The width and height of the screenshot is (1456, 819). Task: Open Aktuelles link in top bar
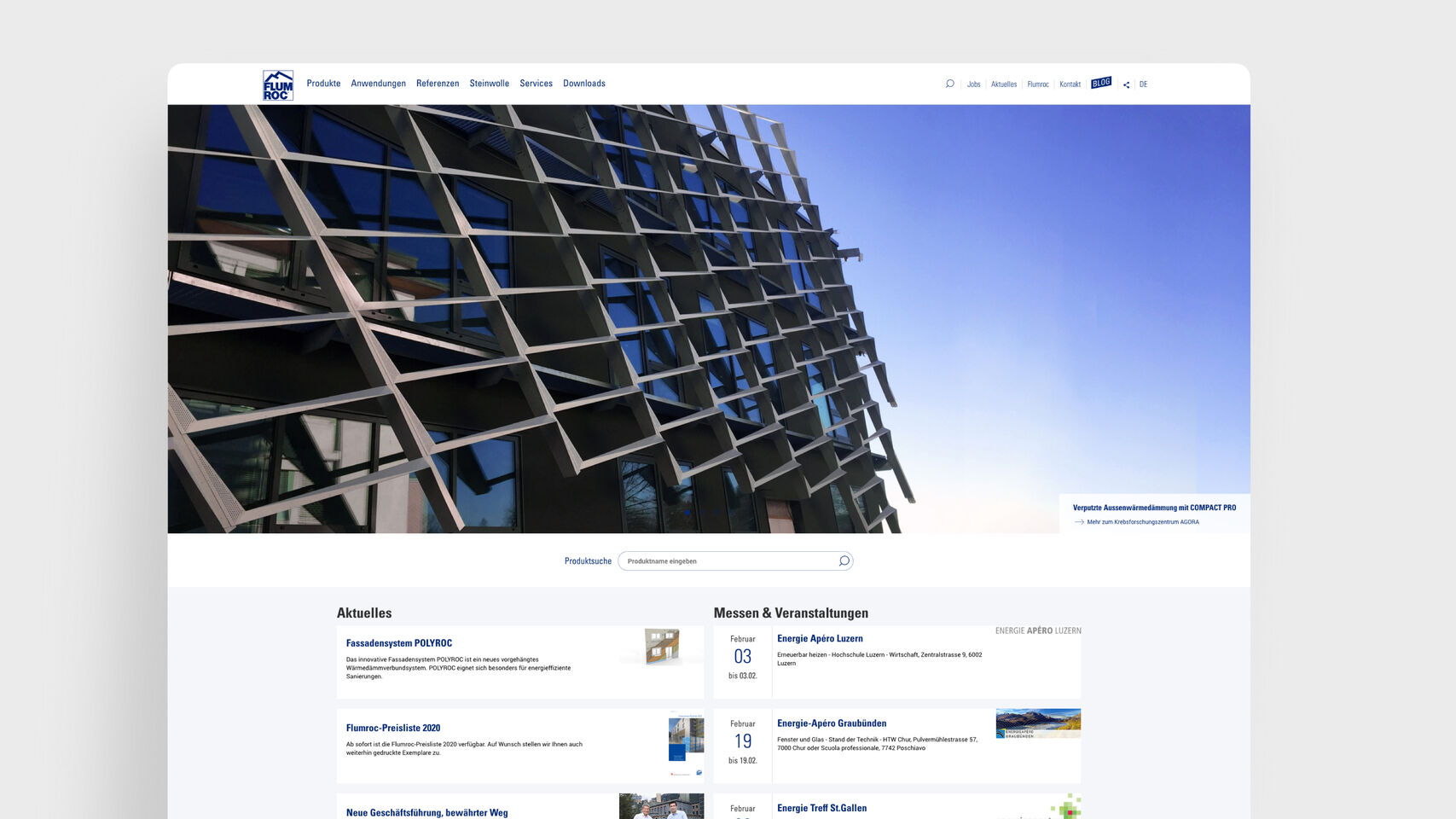pyautogui.click(x=1004, y=84)
